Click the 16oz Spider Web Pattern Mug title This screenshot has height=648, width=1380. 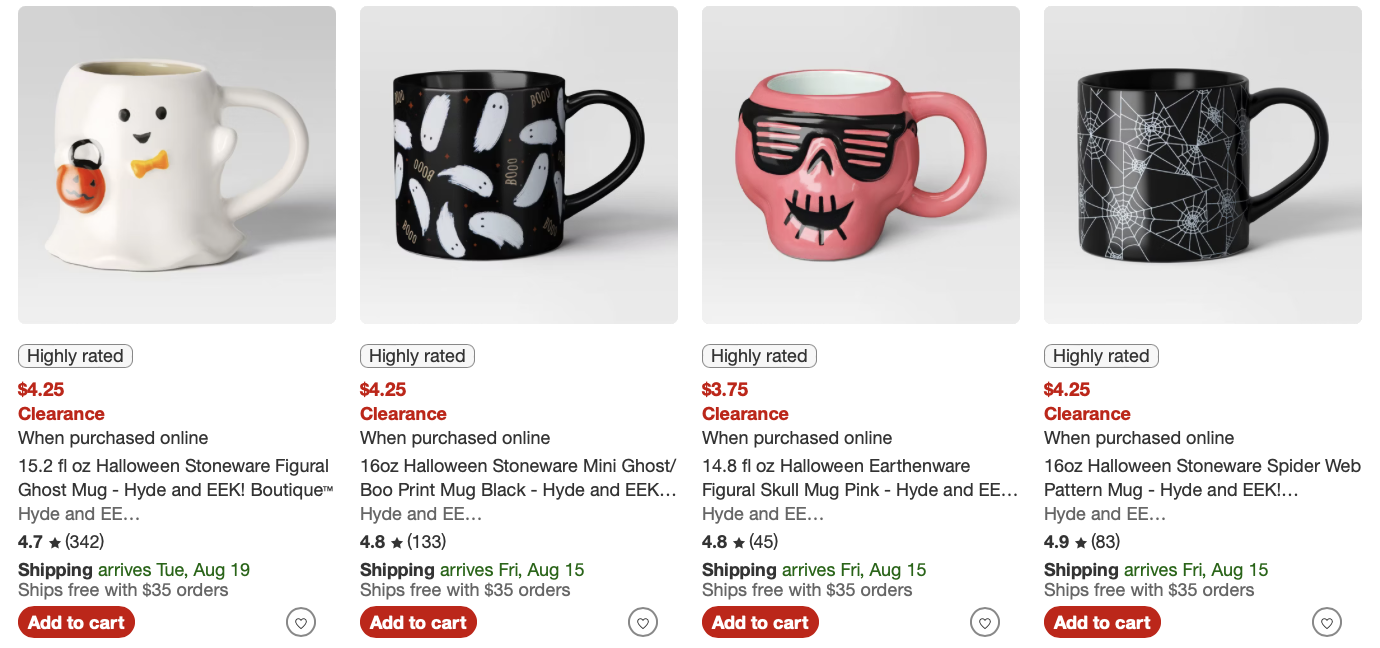[x=1202, y=478]
